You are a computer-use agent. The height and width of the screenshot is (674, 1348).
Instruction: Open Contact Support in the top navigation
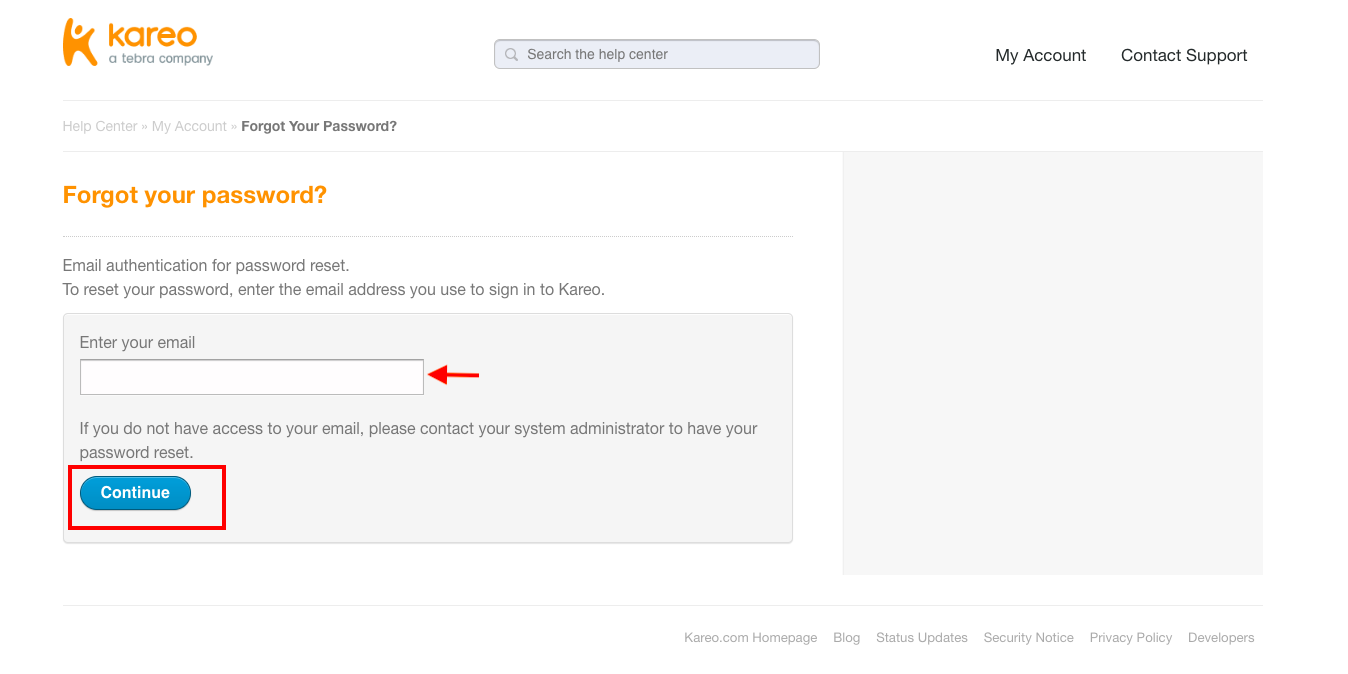tap(1184, 56)
